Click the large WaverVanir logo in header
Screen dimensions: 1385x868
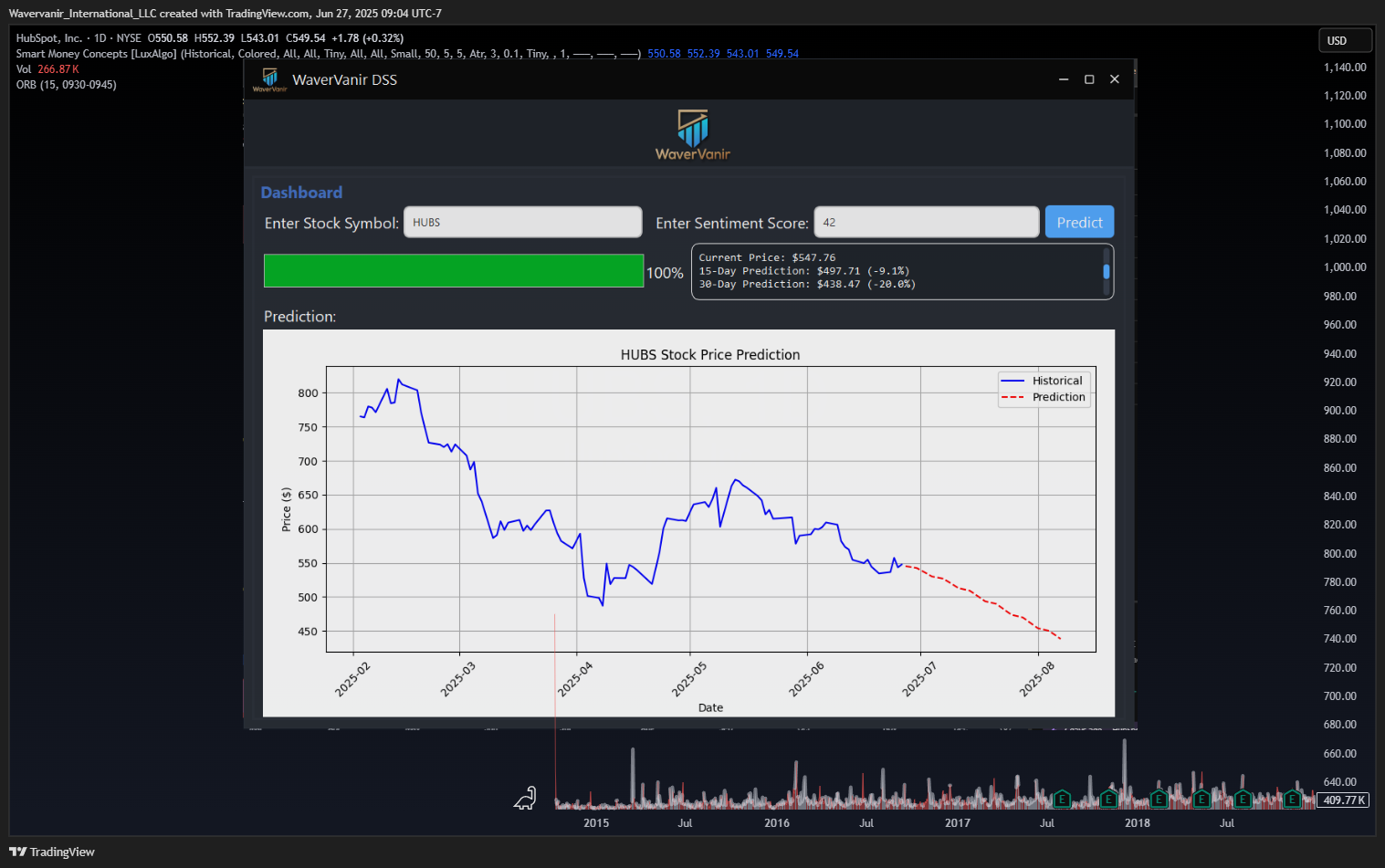pyautogui.click(x=693, y=135)
